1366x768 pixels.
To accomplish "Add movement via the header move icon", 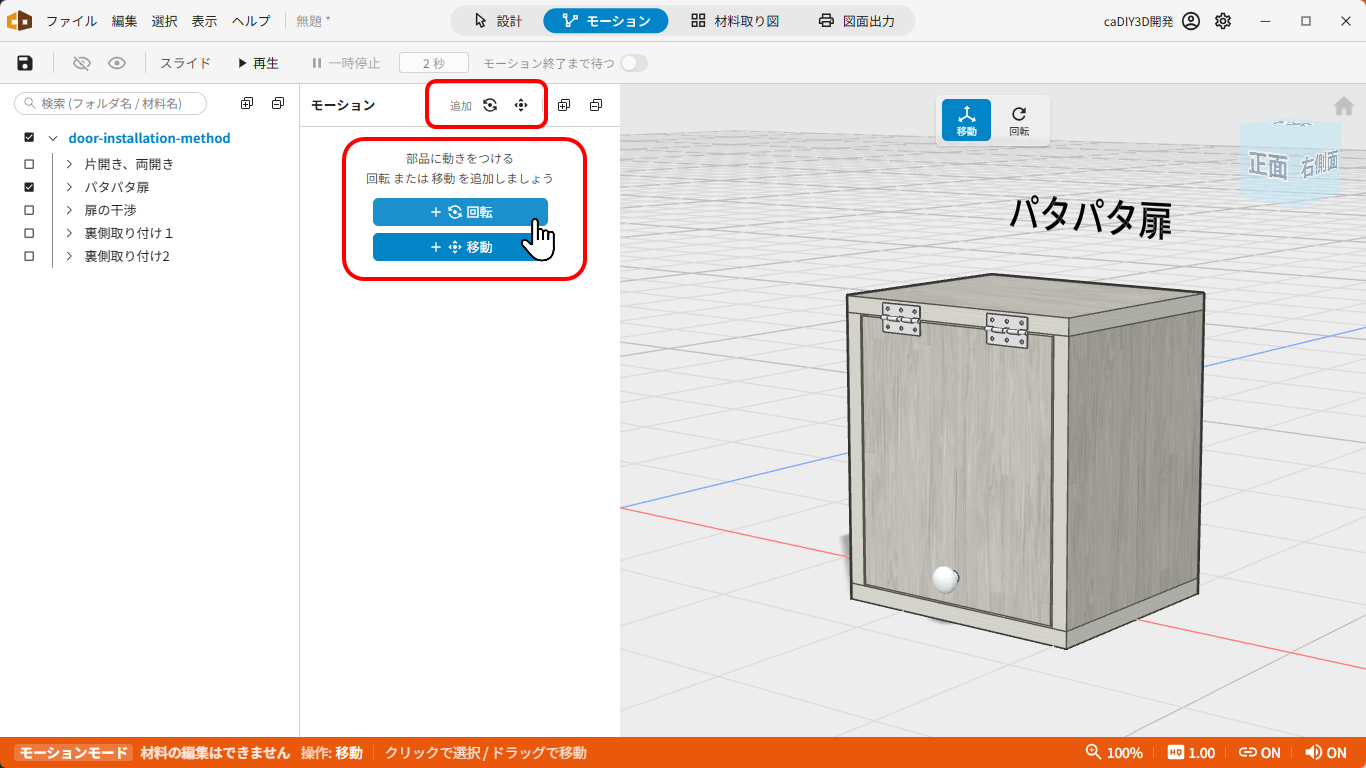I will 521,105.
